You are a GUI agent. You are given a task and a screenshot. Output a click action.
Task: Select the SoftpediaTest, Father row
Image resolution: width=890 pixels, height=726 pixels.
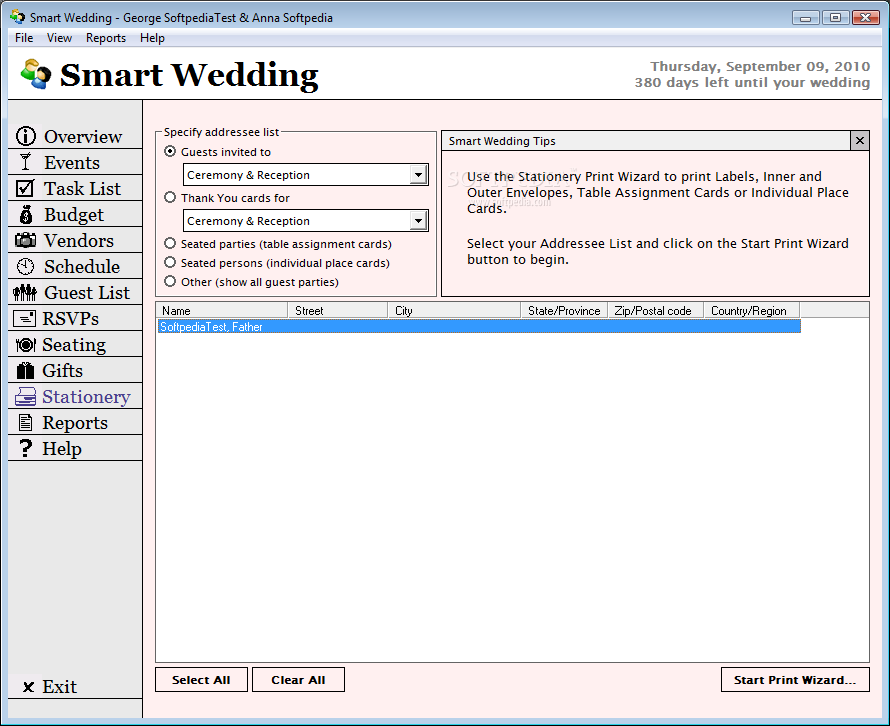(x=479, y=326)
